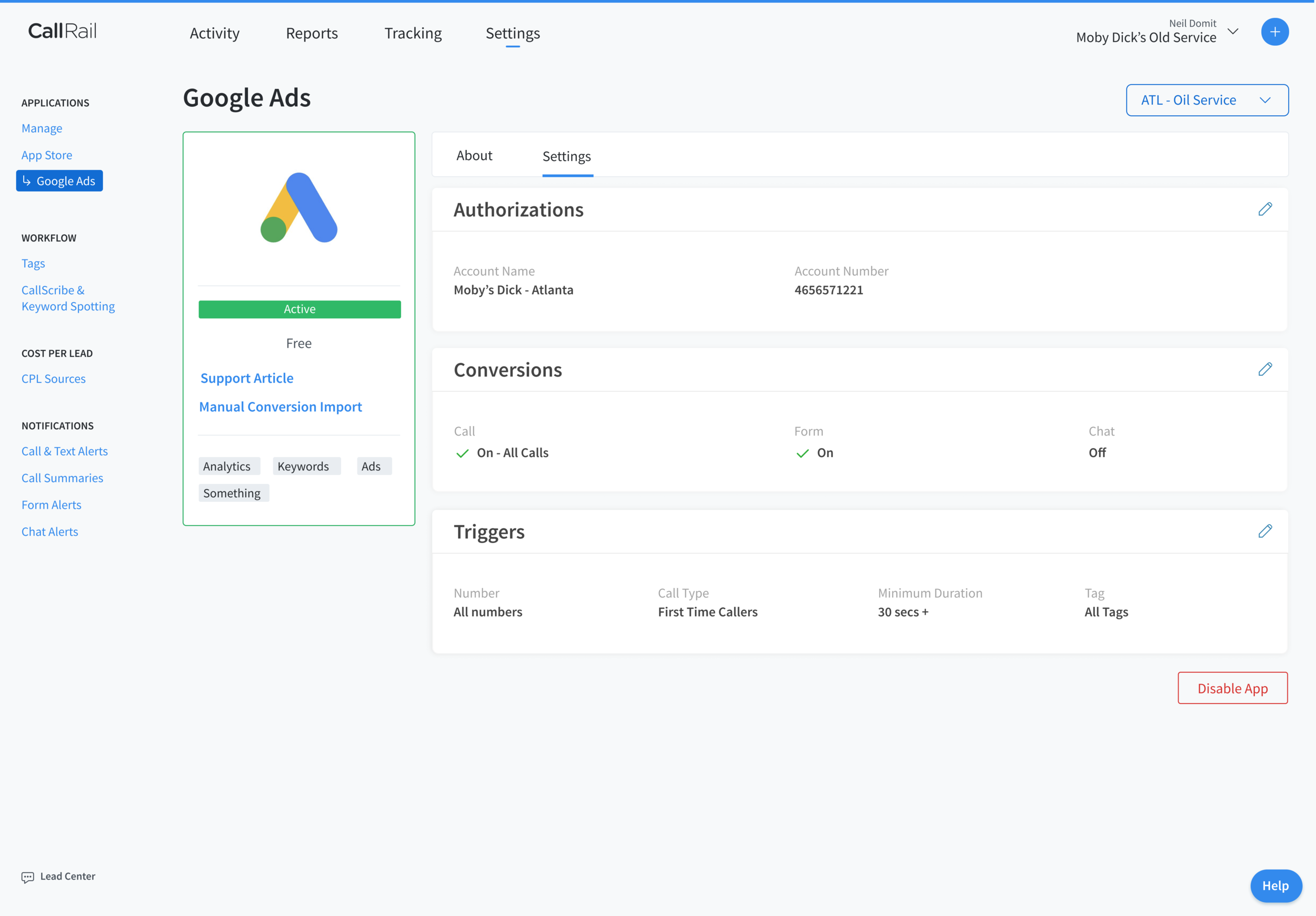The width and height of the screenshot is (1316, 916).
Task: Click Account Name value Moby's Dick - Atlanta
Action: coord(513,290)
